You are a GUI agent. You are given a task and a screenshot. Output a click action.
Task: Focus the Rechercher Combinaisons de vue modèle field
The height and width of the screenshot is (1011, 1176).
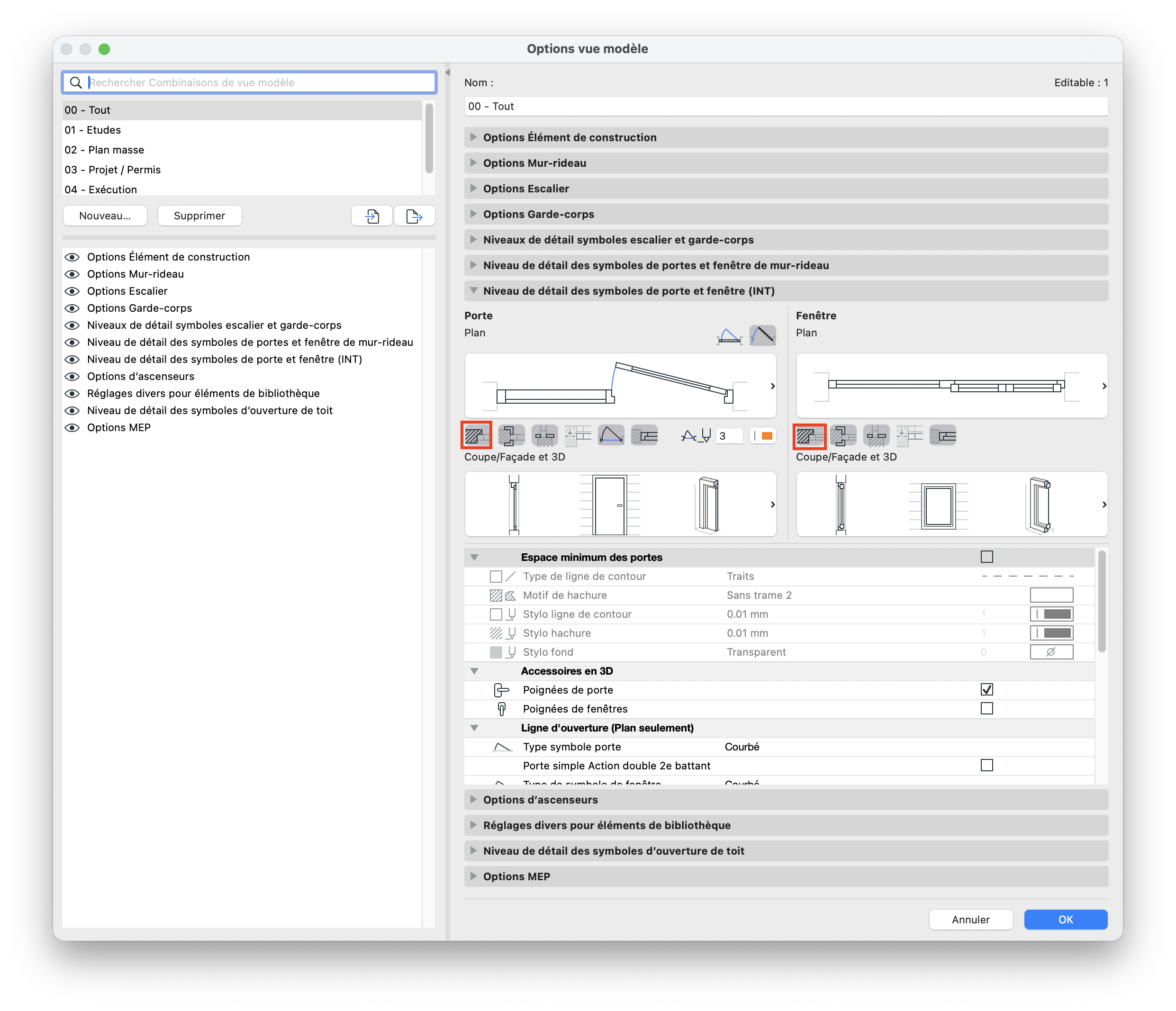point(249,82)
